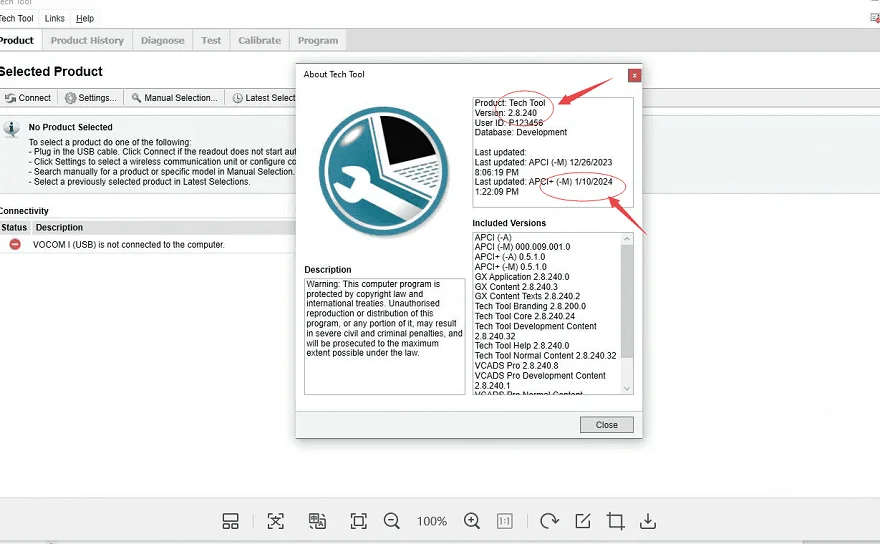Click the Database: Development line
Image resolution: width=880 pixels, height=544 pixels.
coord(521,132)
